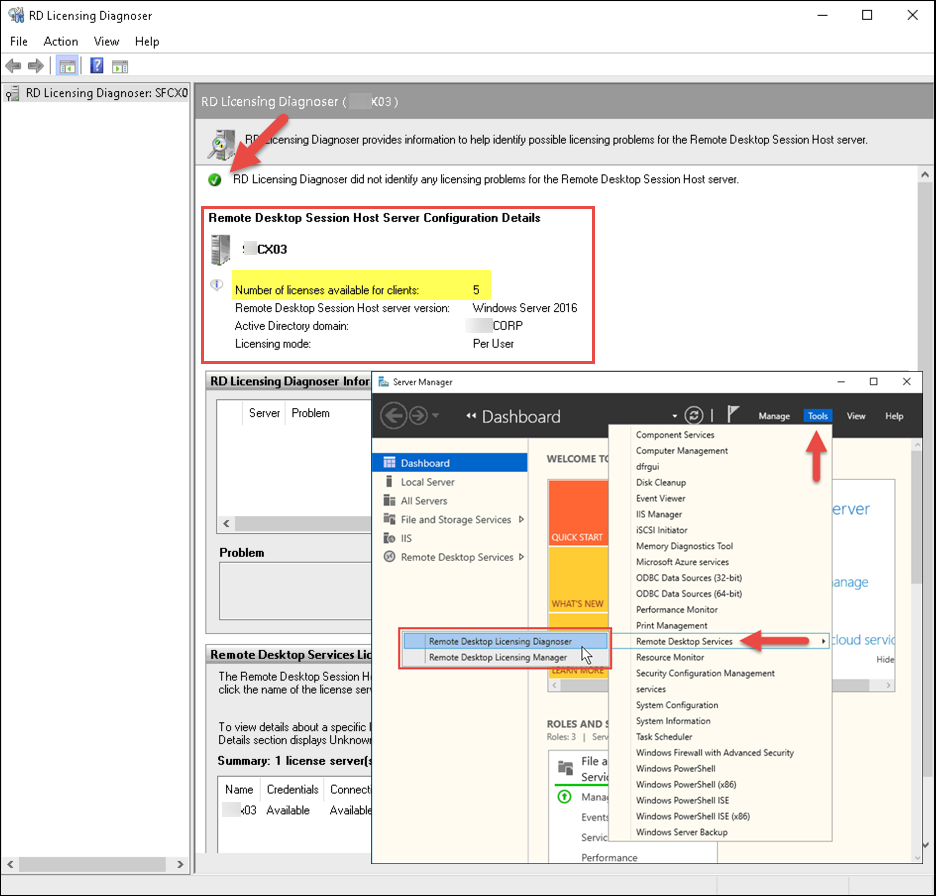Choose Resource Monitor from Tools menu
The height and width of the screenshot is (896, 936).
(x=670, y=657)
